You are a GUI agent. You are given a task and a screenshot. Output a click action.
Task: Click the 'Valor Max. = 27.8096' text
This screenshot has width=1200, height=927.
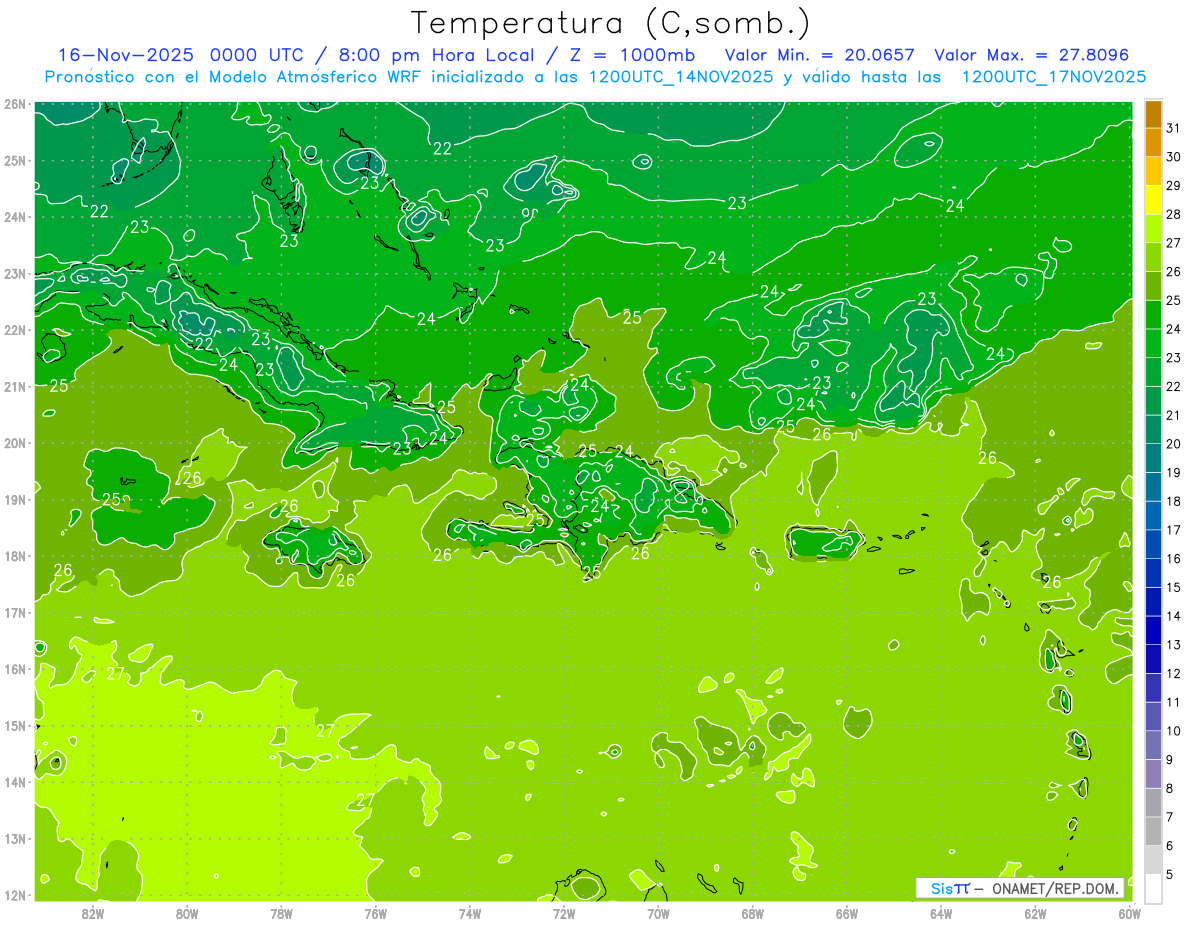[1031, 55]
